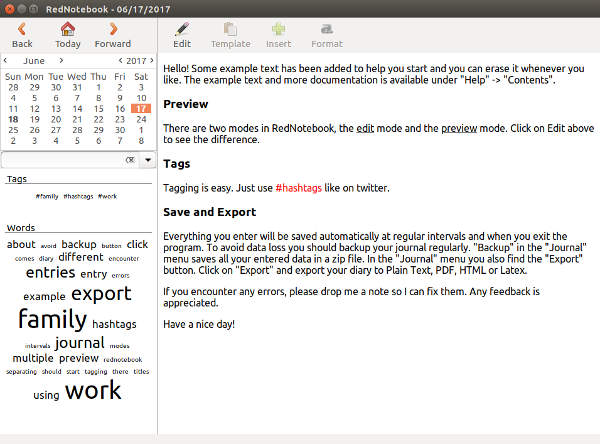Click the word 'different' in Words cloud
600x444 pixels.
coord(81,257)
